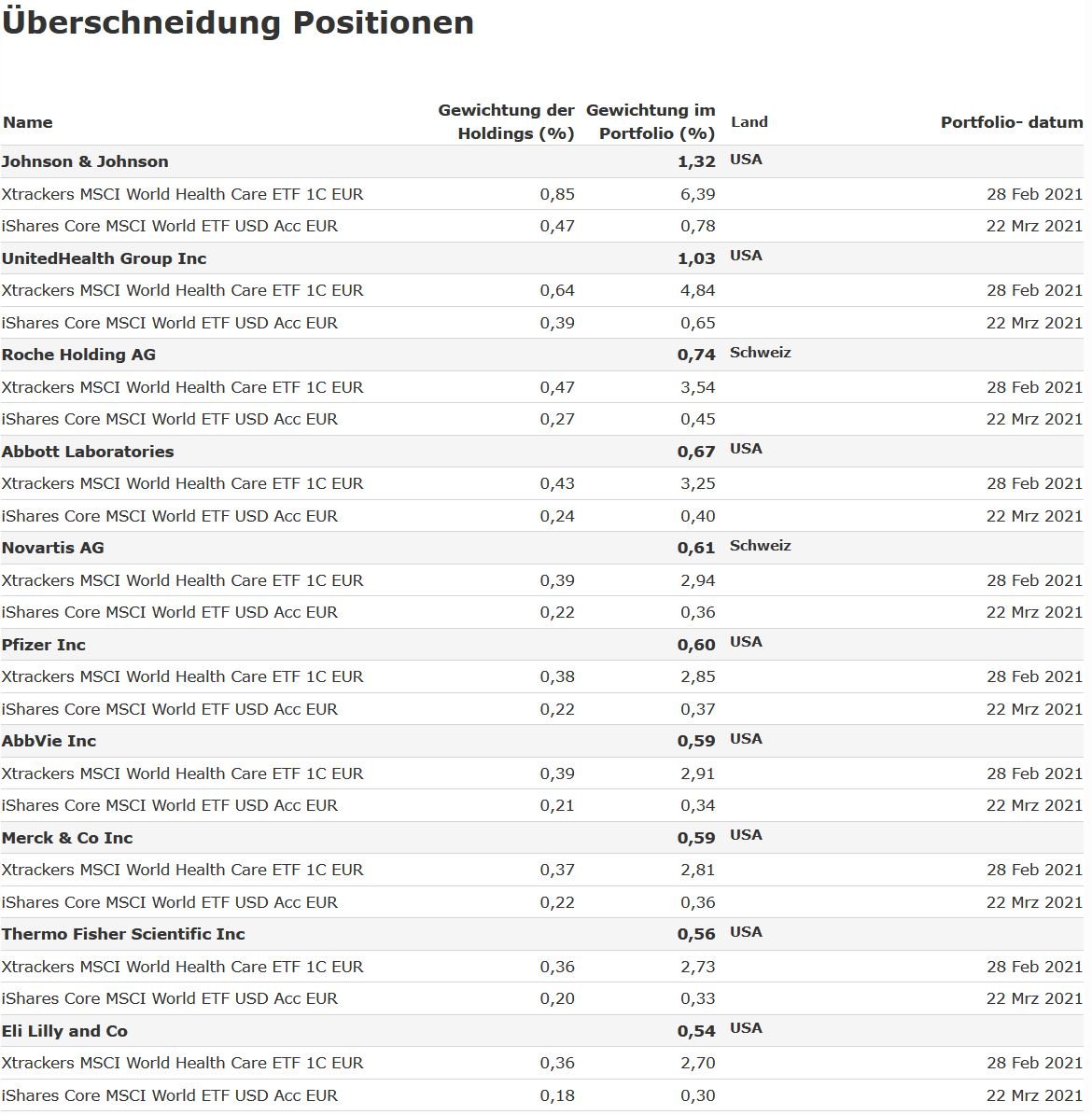Click the Gewichtung im Portfolio (%) column header
The width and height of the screenshot is (1092, 1115).
651,121
